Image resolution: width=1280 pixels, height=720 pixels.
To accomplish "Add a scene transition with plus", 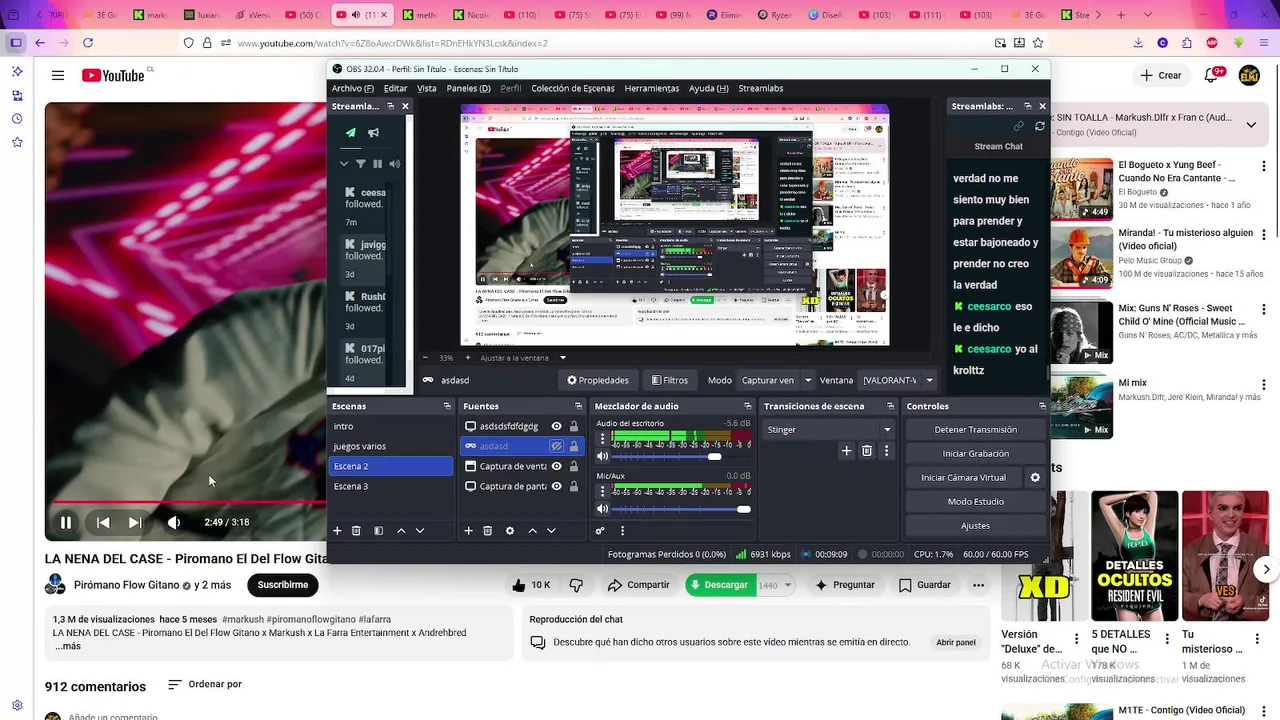I will [x=846, y=451].
